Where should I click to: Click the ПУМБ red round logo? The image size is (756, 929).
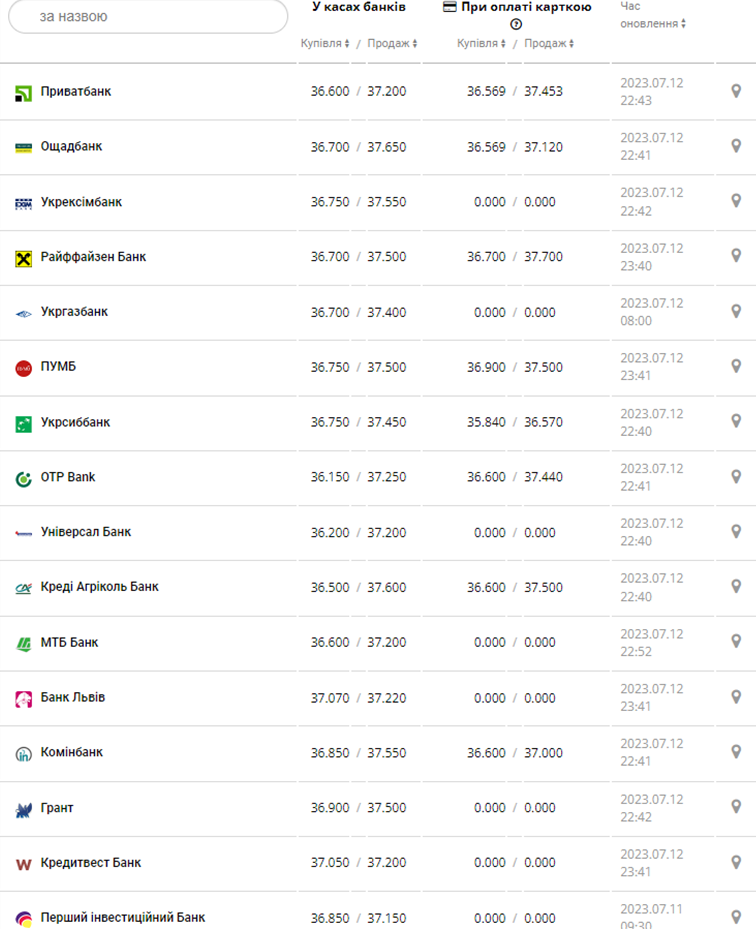(x=24, y=368)
